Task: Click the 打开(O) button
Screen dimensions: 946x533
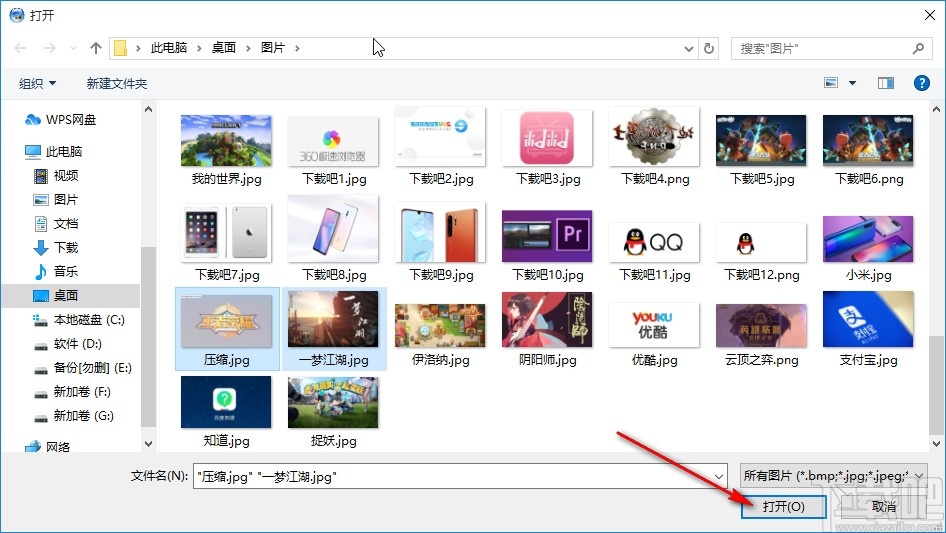Action: pyautogui.click(x=784, y=507)
